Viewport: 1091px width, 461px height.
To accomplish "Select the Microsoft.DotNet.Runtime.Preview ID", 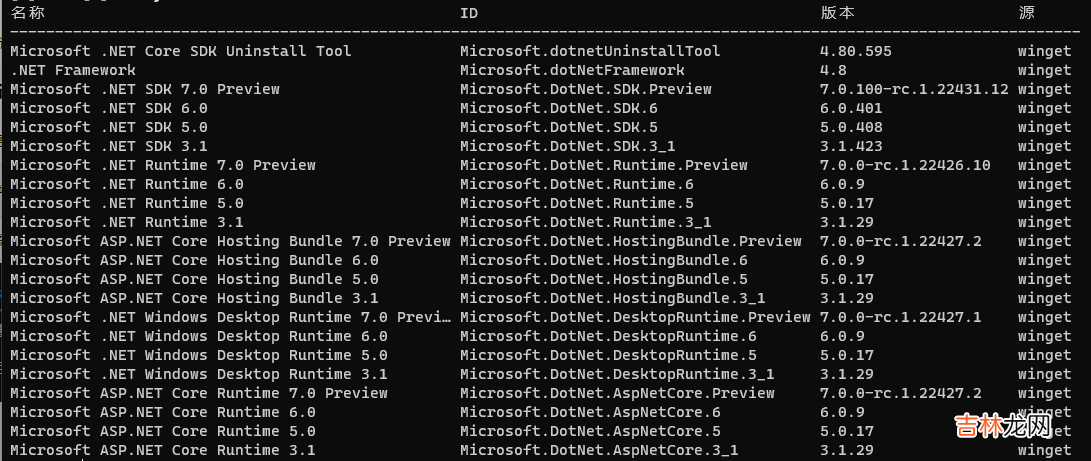I will click(604, 165).
